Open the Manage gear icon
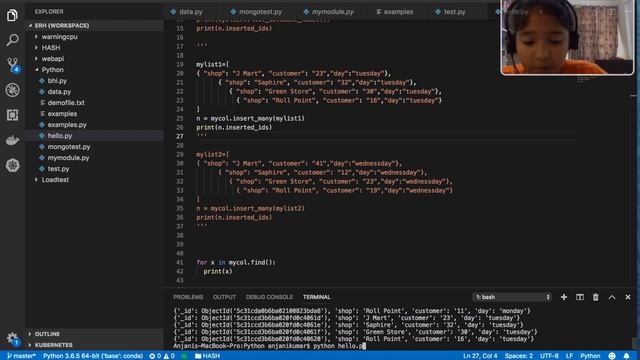 point(12,338)
